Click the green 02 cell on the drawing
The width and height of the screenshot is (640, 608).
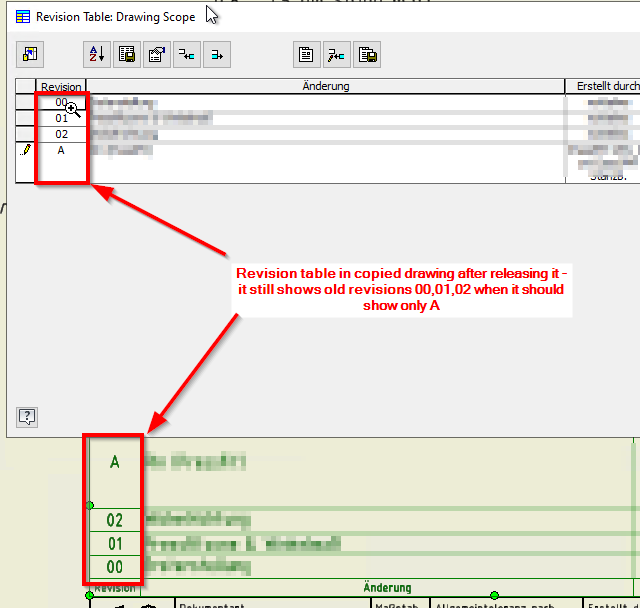coord(115,520)
